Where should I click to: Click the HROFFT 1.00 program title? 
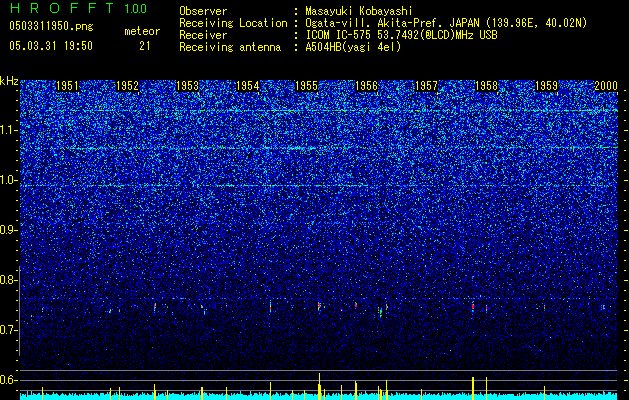78,8
